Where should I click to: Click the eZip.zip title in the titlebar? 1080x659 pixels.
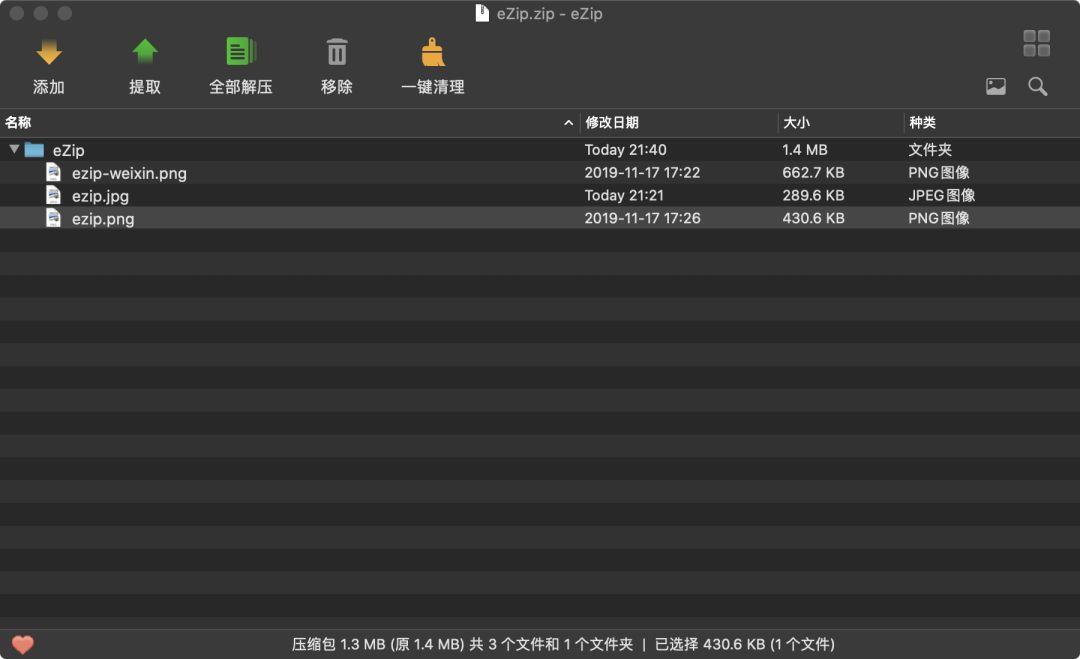[x=538, y=13]
